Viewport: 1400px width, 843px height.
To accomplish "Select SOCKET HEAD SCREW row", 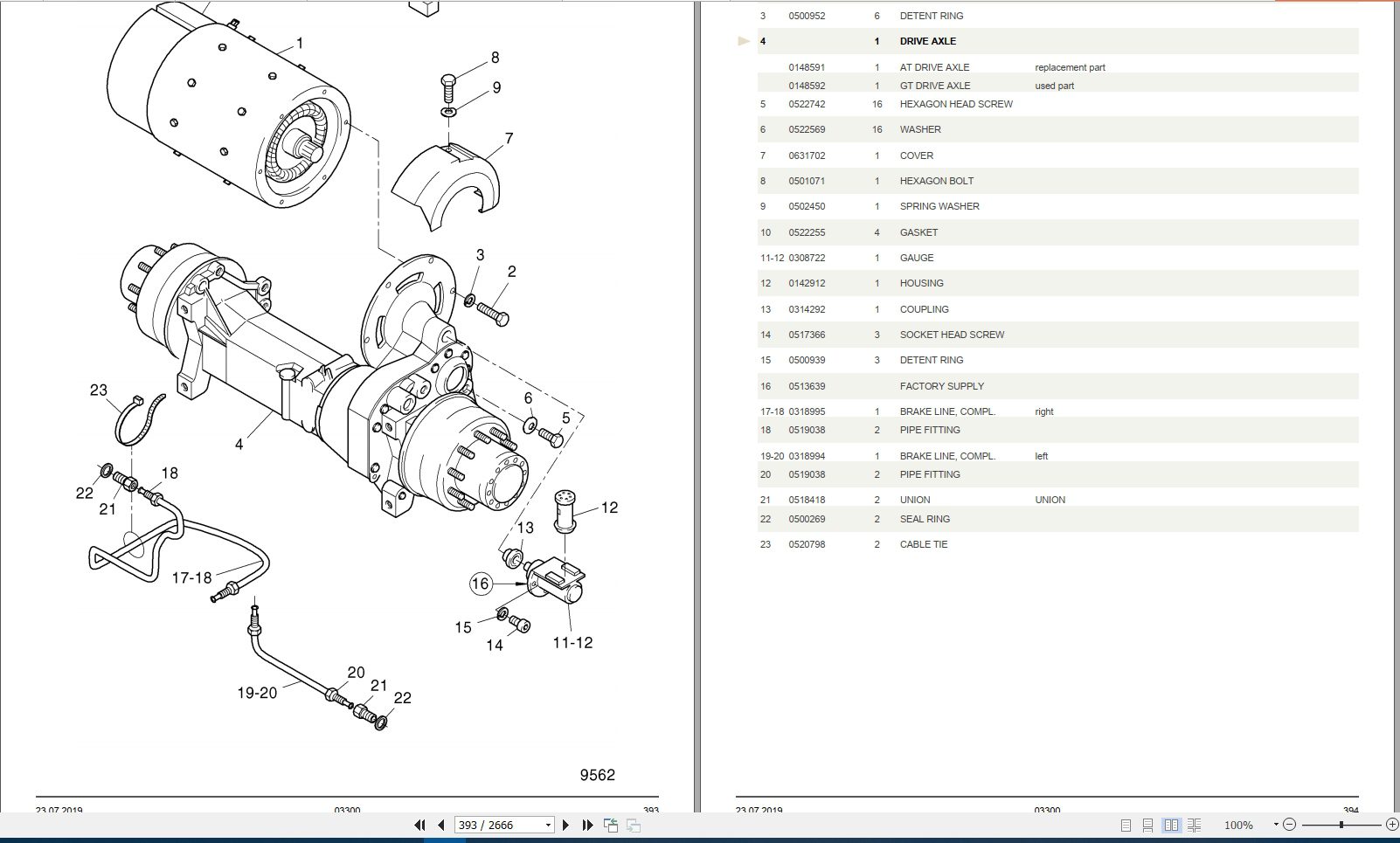I will click(x=1057, y=335).
